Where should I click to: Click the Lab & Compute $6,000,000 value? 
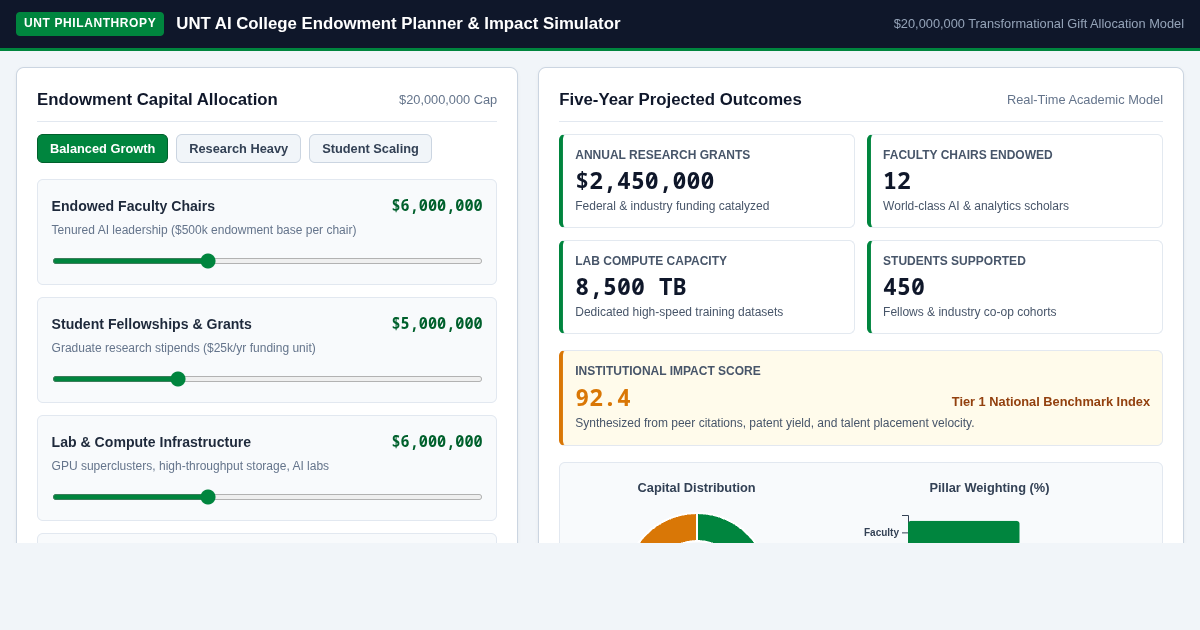pyautogui.click(x=437, y=442)
